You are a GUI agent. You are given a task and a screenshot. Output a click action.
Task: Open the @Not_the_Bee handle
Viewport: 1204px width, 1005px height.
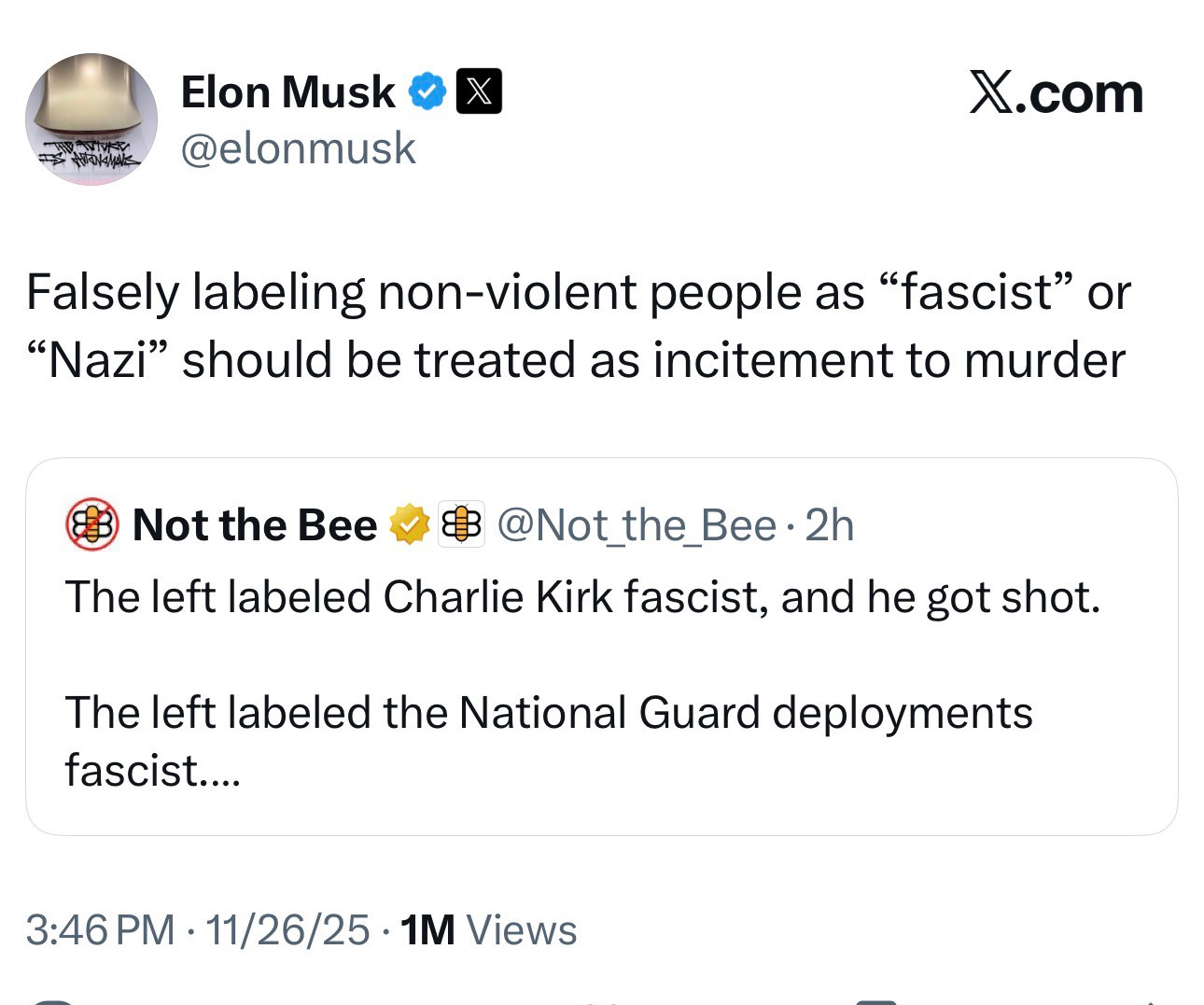coord(637,525)
